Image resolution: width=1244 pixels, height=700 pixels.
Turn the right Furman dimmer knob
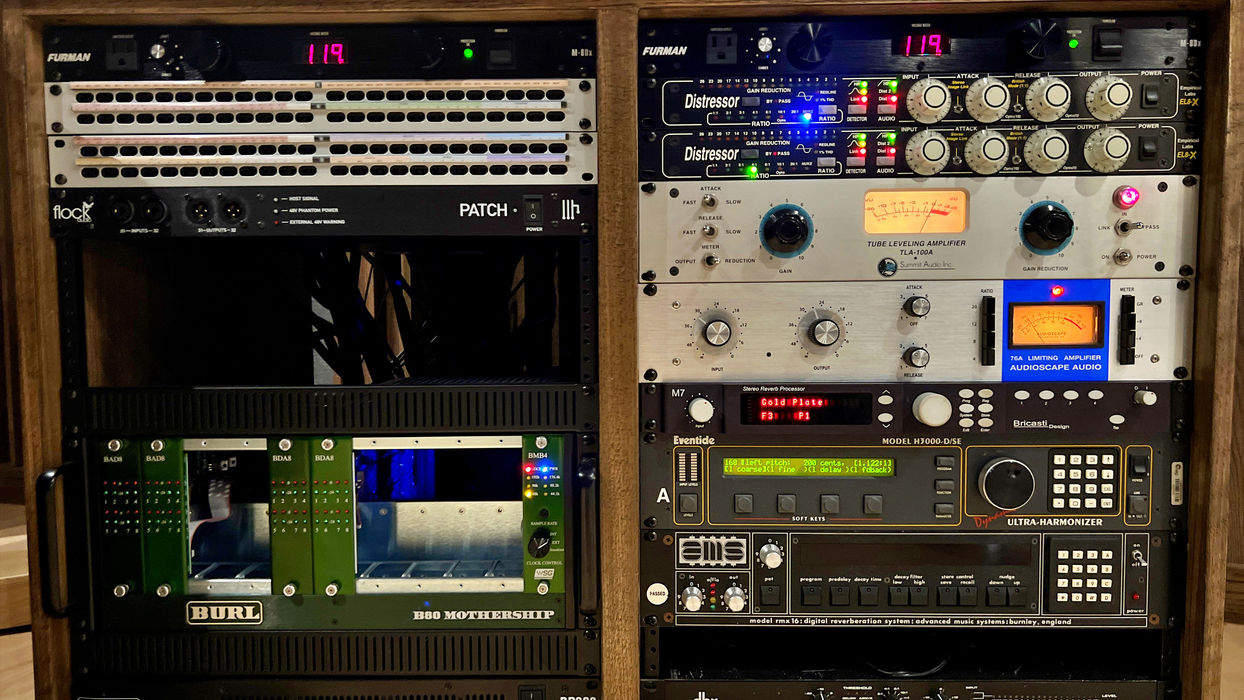[766, 44]
